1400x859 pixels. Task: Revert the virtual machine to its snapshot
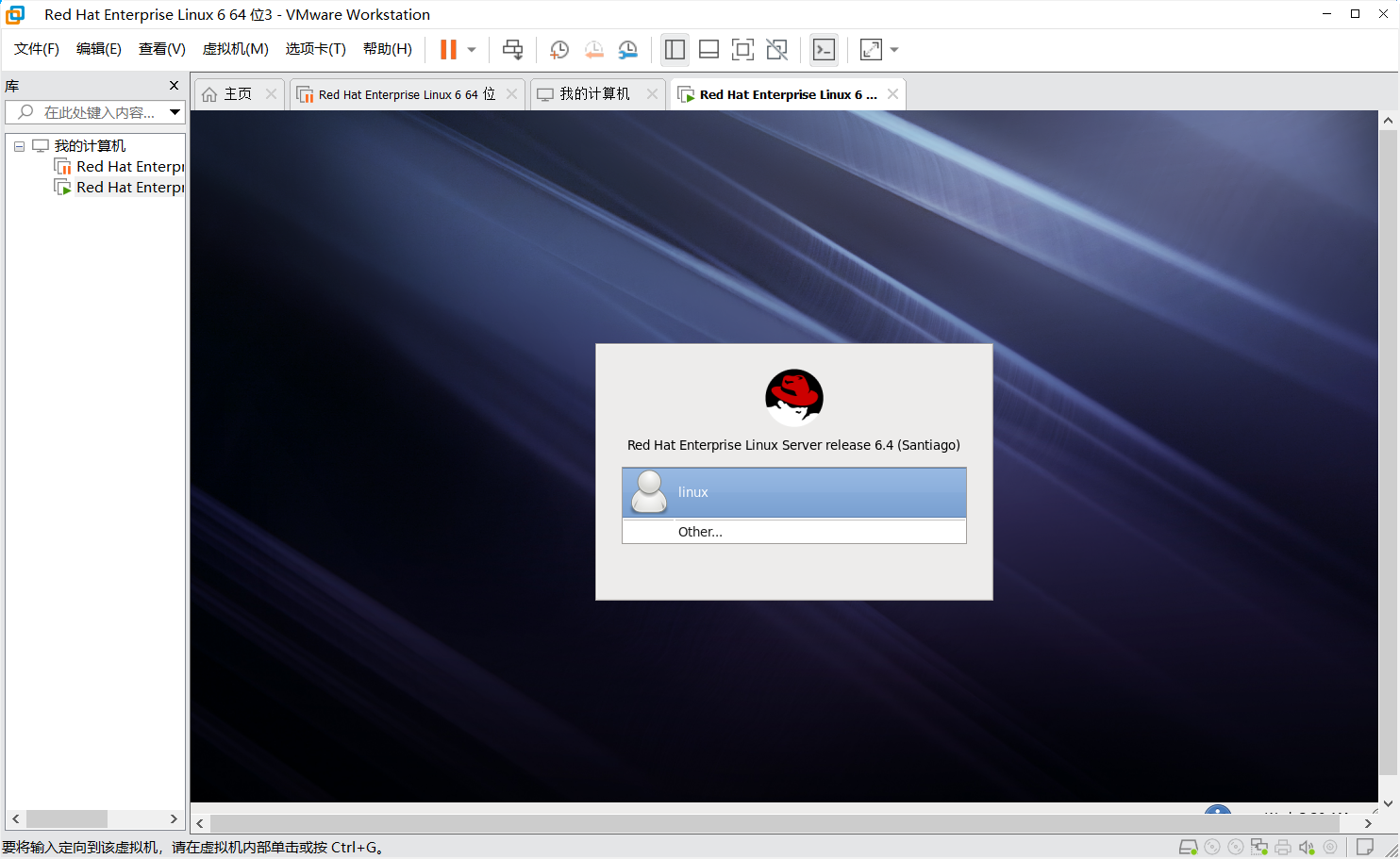point(593,50)
